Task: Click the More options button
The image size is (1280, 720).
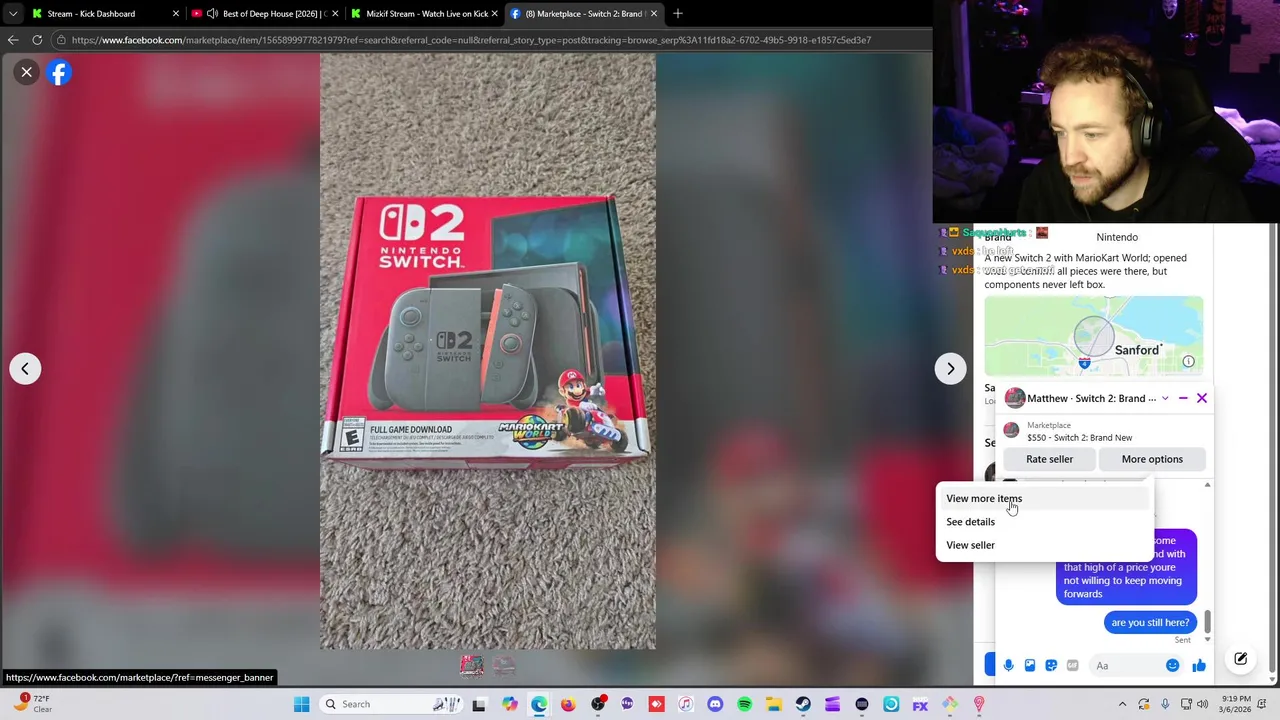Action: (x=1152, y=459)
